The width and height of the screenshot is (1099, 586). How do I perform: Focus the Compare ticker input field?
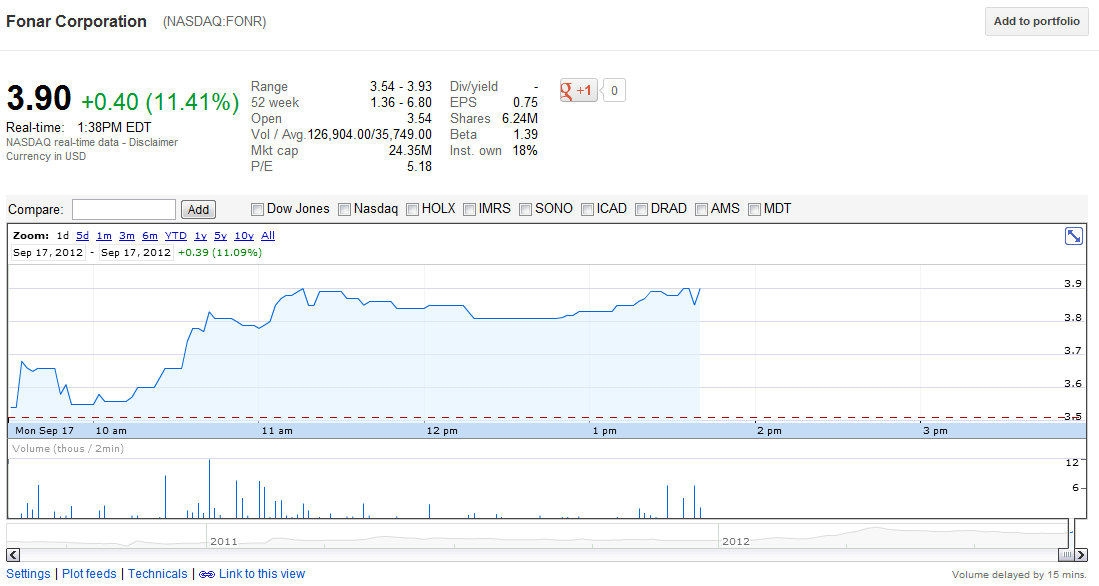coord(124,210)
